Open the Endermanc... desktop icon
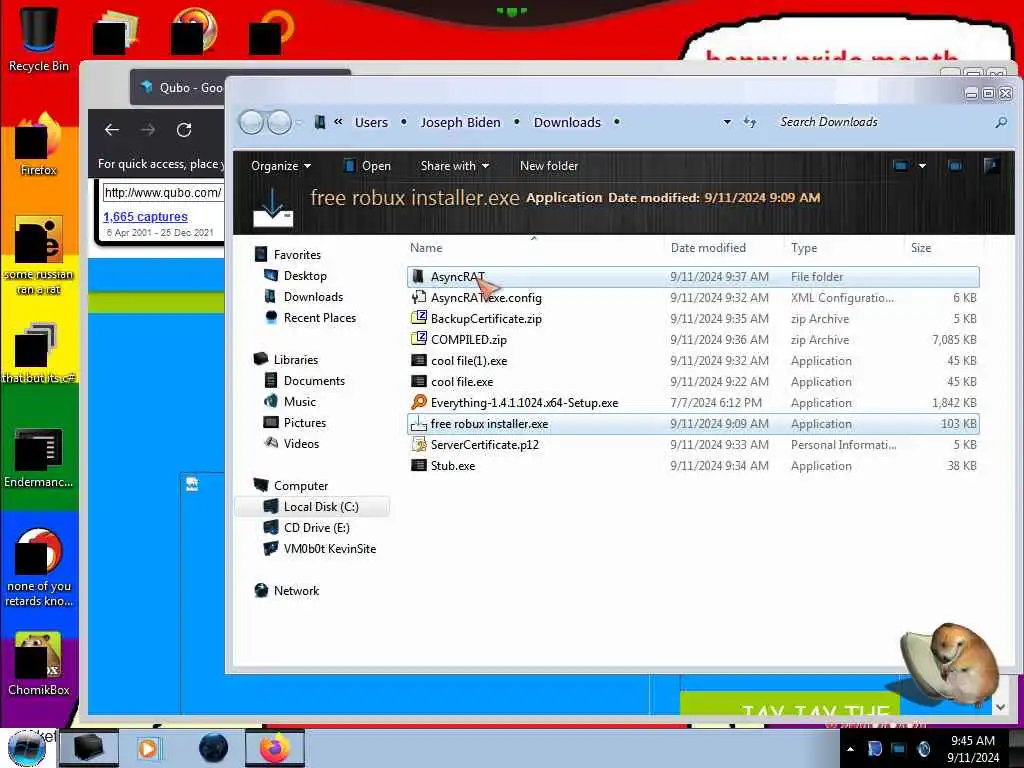Screen dimensions: 1024x768 click(x=39, y=457)
